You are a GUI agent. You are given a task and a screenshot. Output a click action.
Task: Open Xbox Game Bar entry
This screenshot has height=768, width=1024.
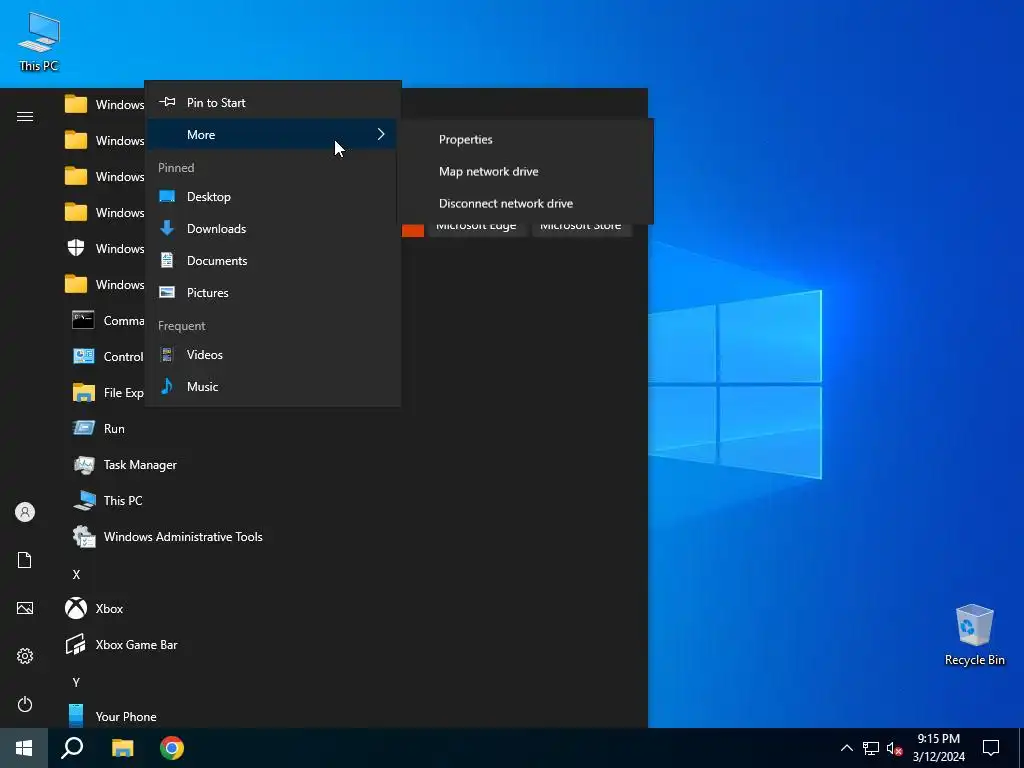(121, 645)
